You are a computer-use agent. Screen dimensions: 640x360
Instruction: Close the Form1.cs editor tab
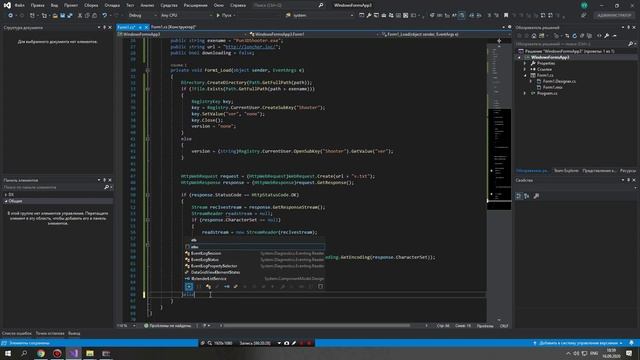coord(146,27)
